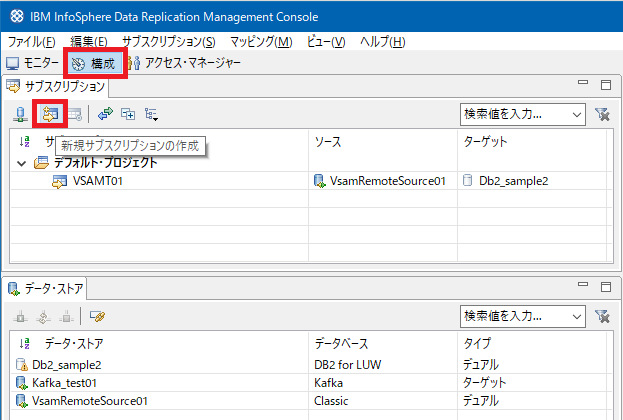
Task: Click the VSAMT01 subscription icon
Action: click(60, 182)
